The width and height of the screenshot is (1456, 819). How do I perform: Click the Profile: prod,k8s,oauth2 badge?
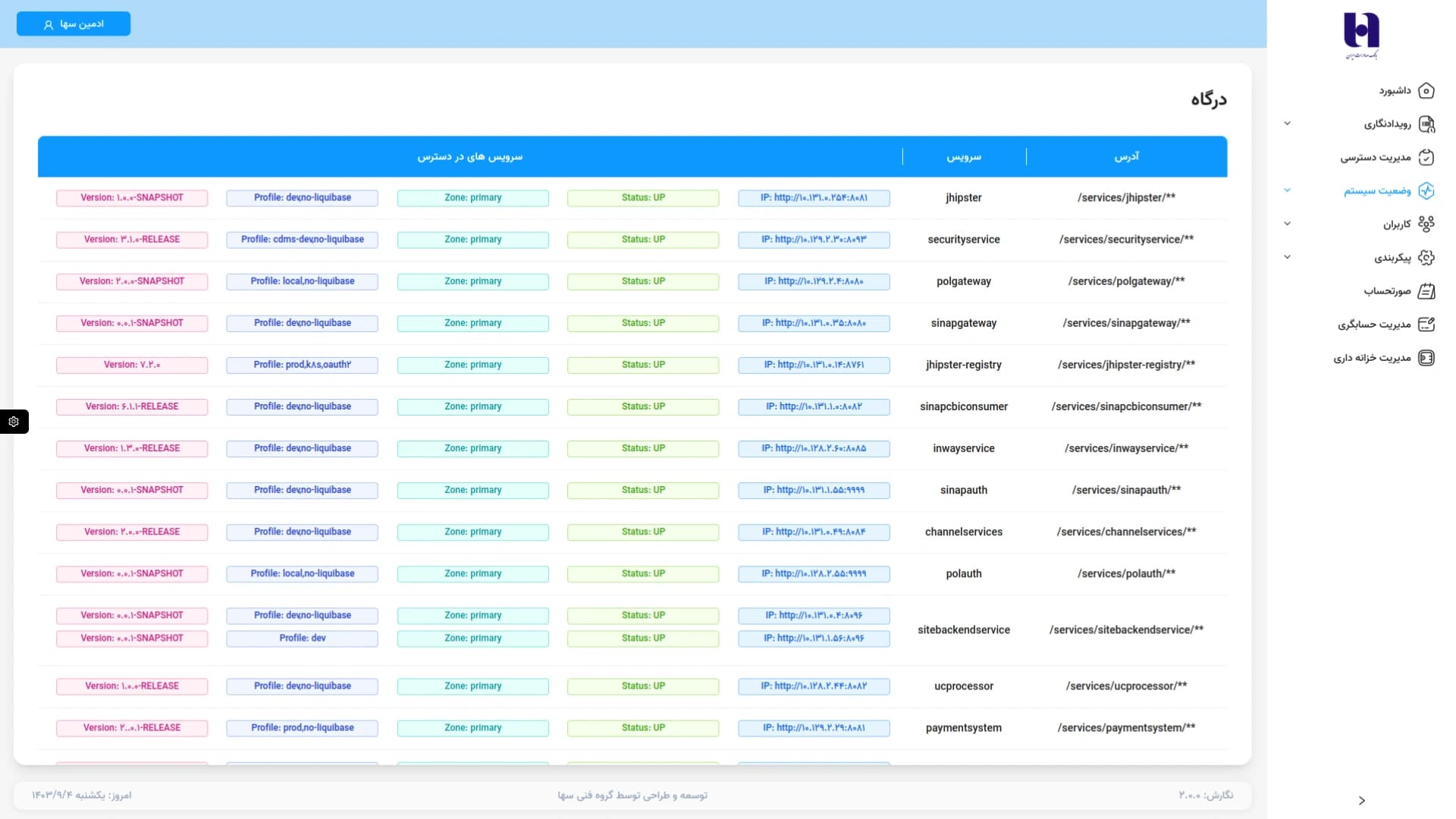click(302, 365)
